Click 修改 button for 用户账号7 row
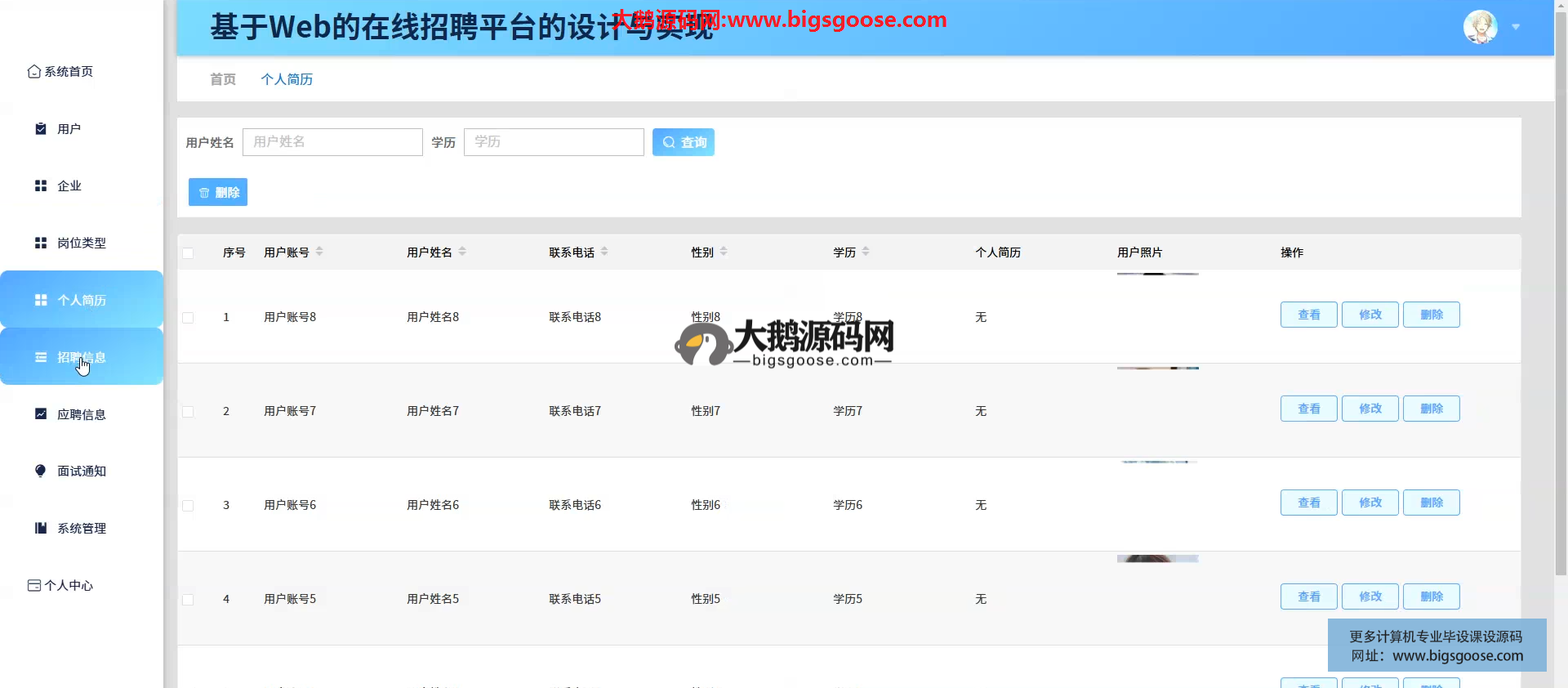The width and height of the screenshot is (1568, 688). click(x=1370, y=409)
